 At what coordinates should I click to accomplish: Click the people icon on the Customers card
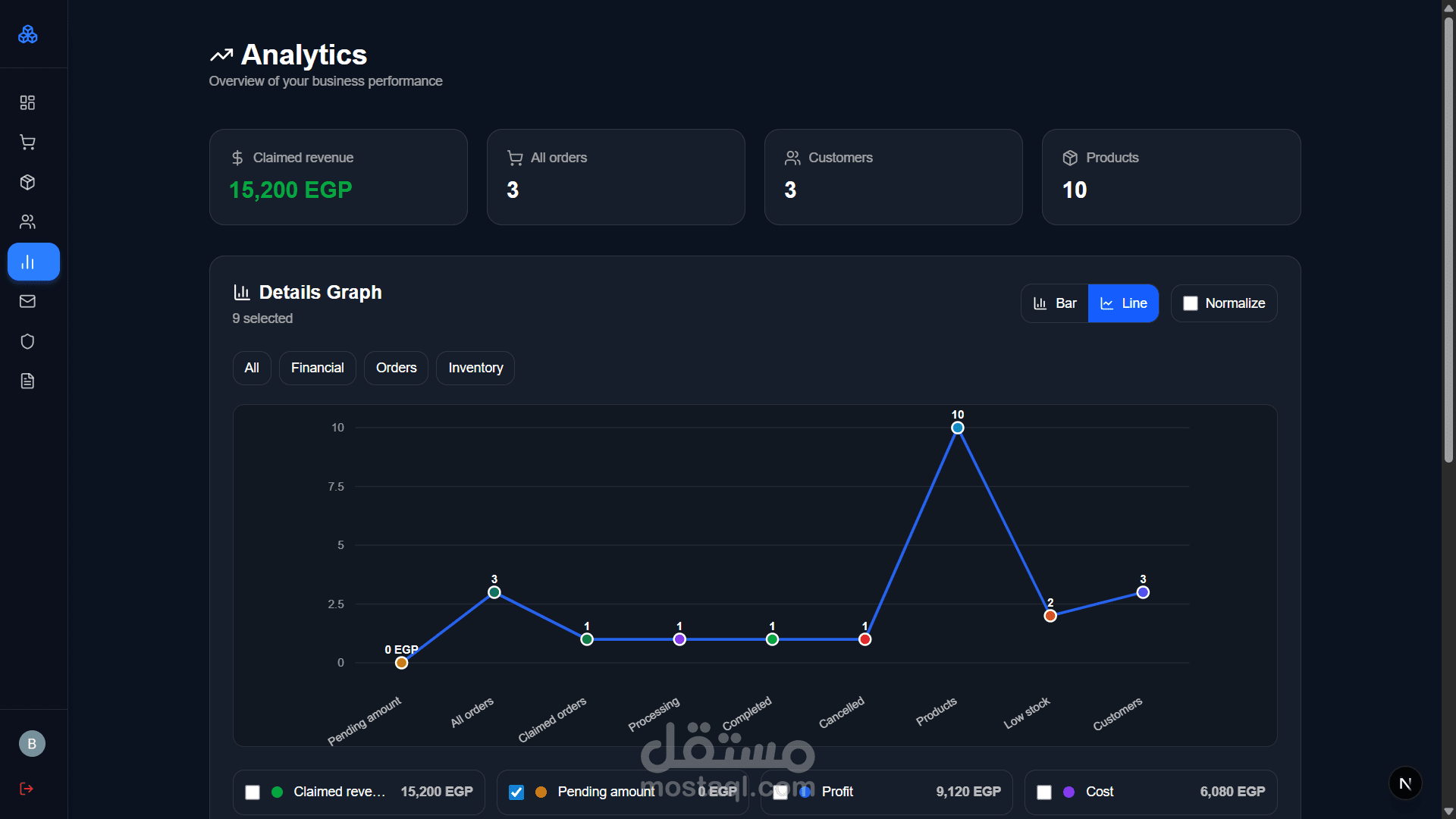(792, 158)
